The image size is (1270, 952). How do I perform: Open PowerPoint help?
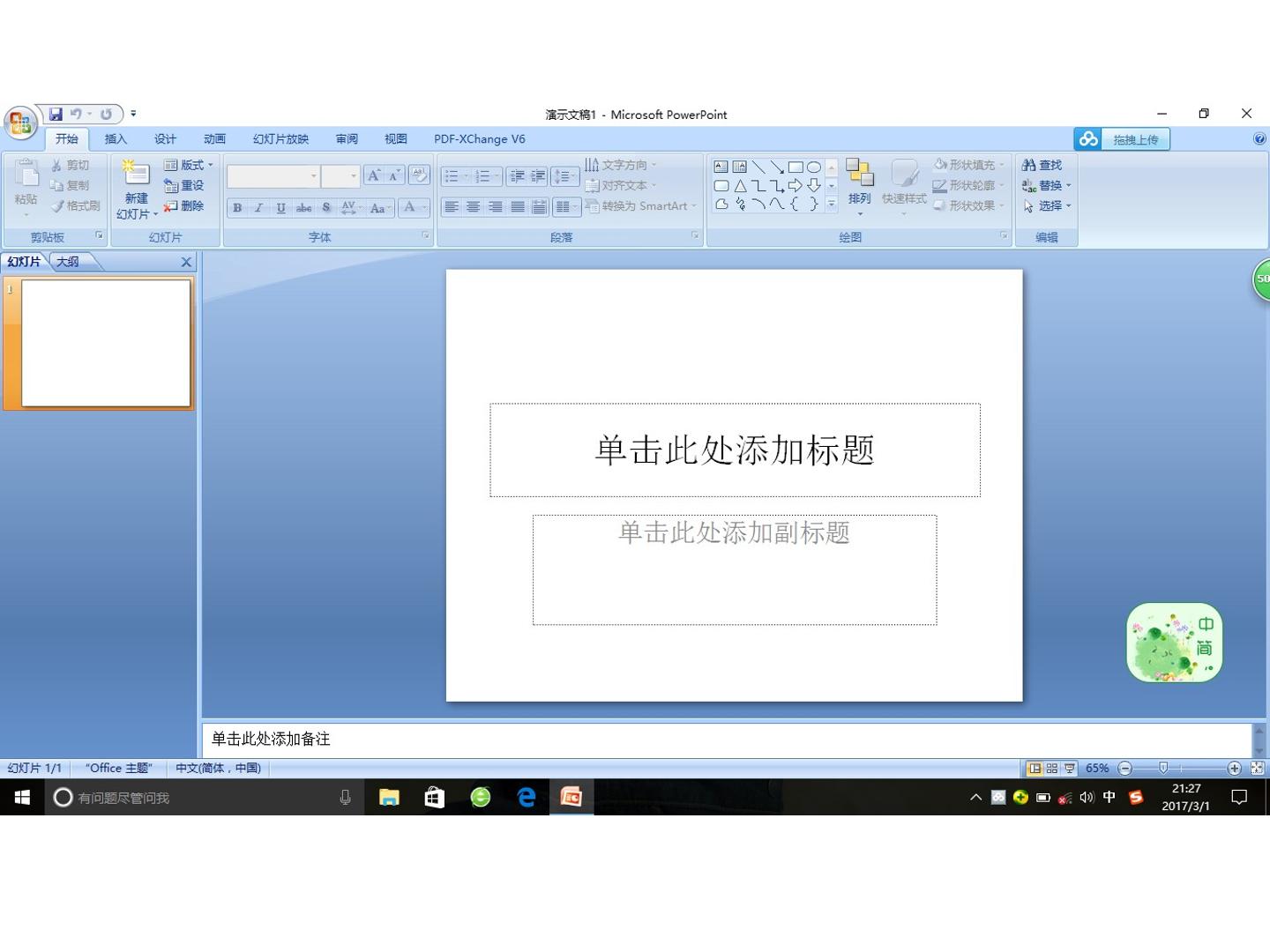(x=1259, y=139)
